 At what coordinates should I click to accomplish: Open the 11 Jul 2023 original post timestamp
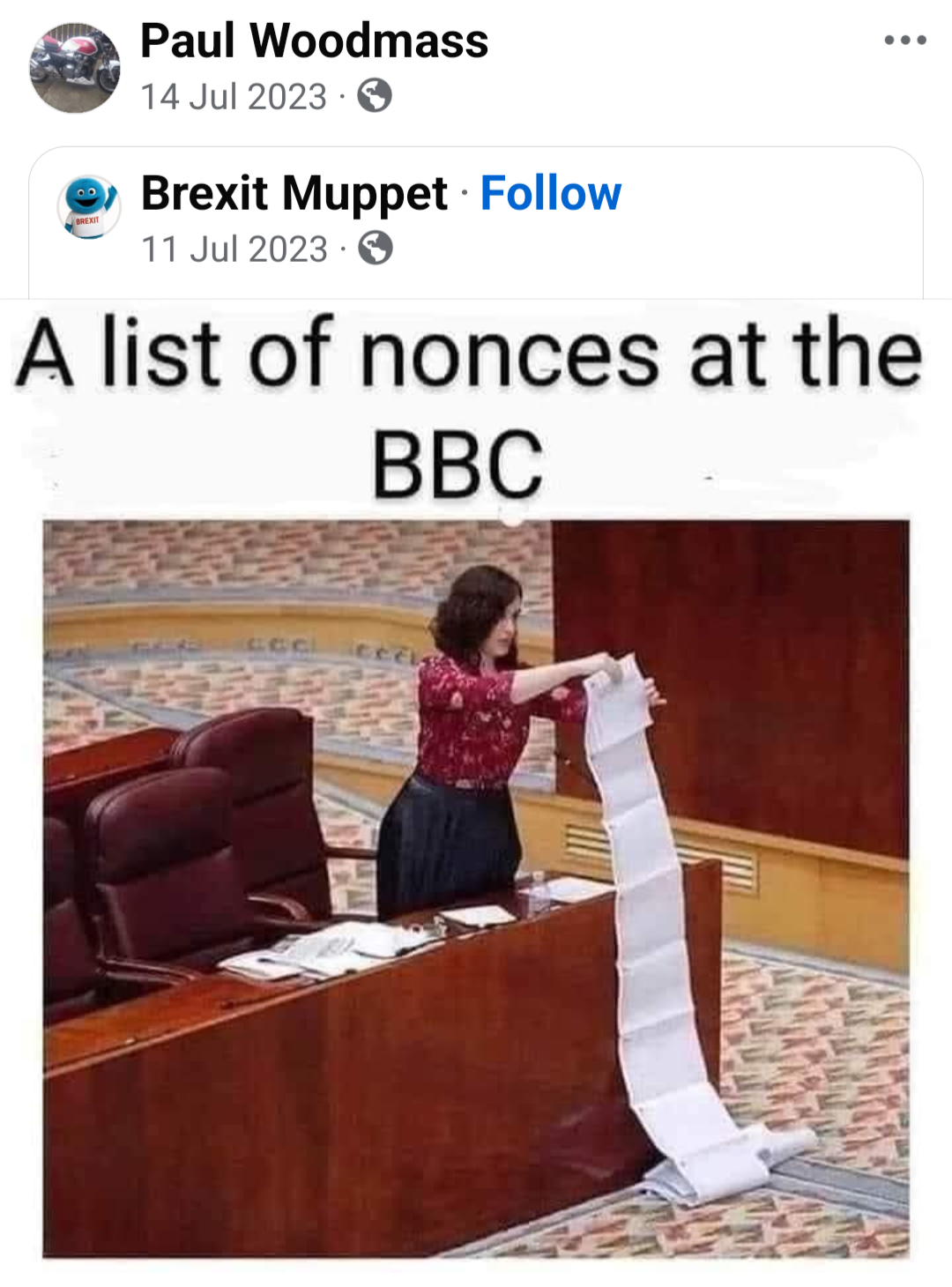234,249
